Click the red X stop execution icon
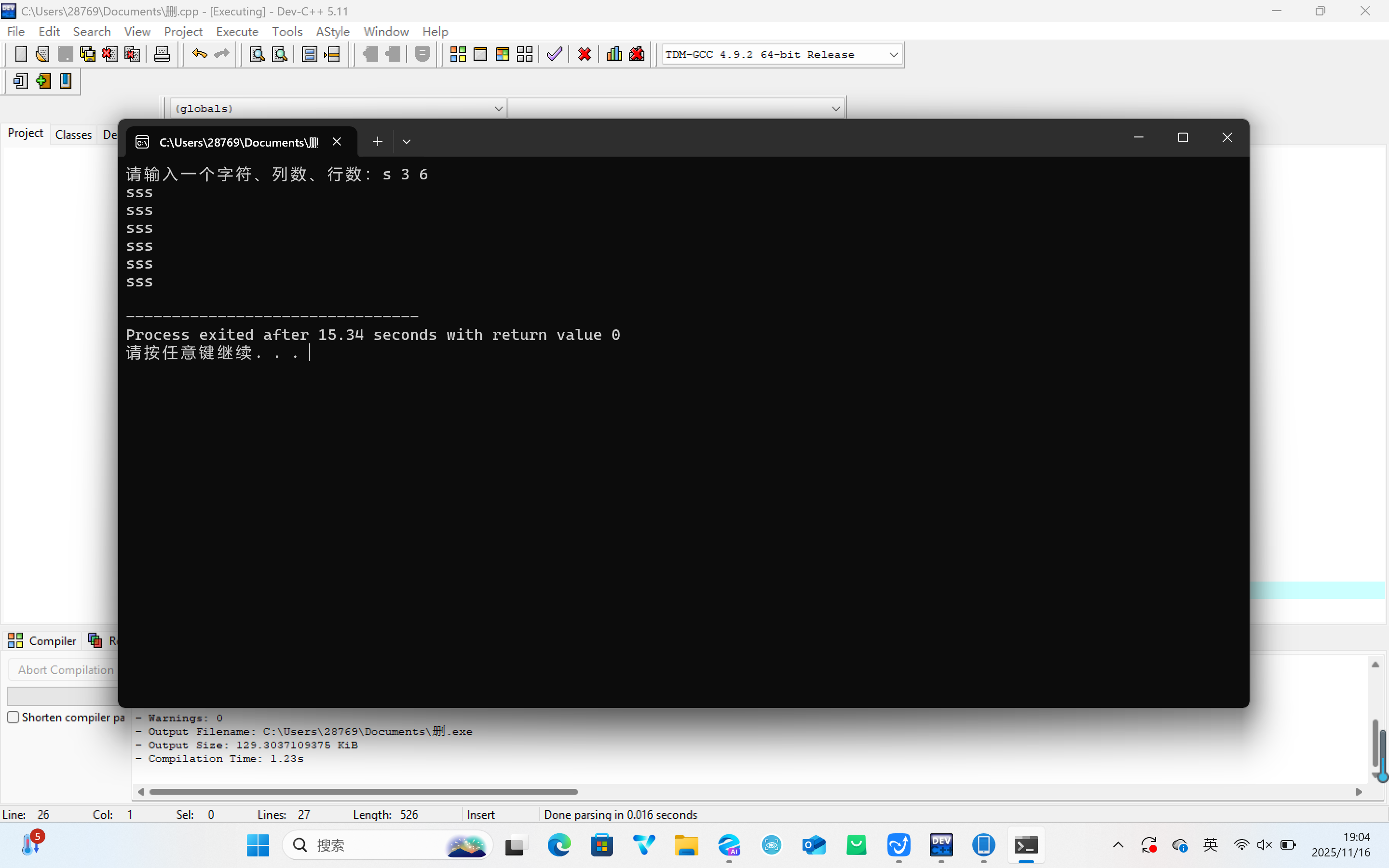 tap(585, 54)
